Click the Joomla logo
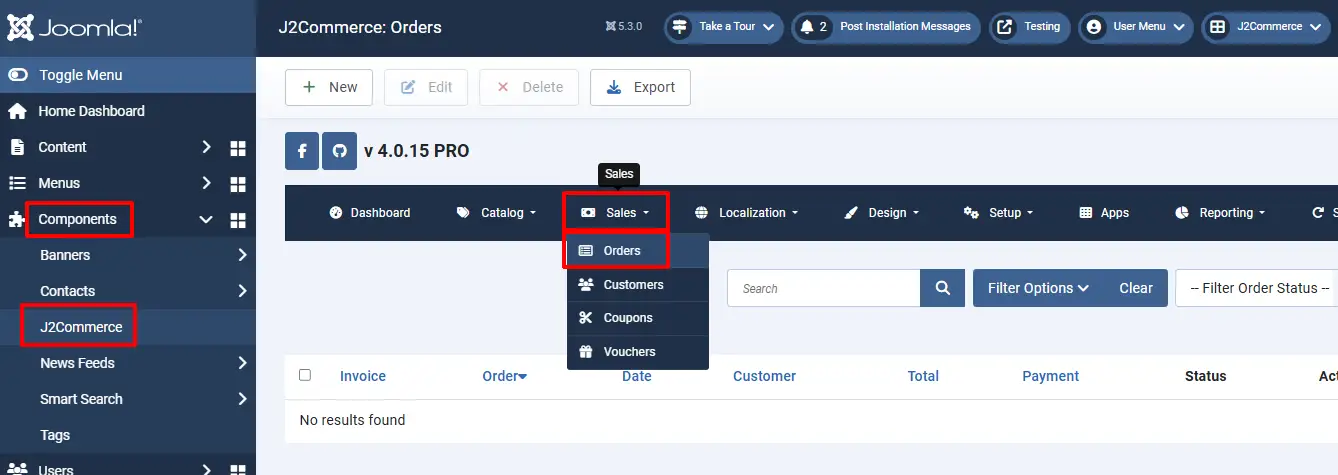This screenshot has height=475, width=1338. click(x=75, y=27)
